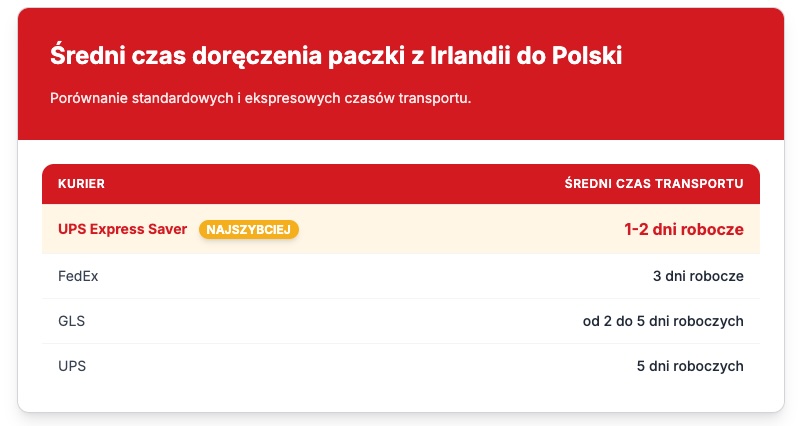The height and width of the screenshot is (426, 800).
Task: Click the word "transportu" in the subtitle
Action: coord(436,99)
